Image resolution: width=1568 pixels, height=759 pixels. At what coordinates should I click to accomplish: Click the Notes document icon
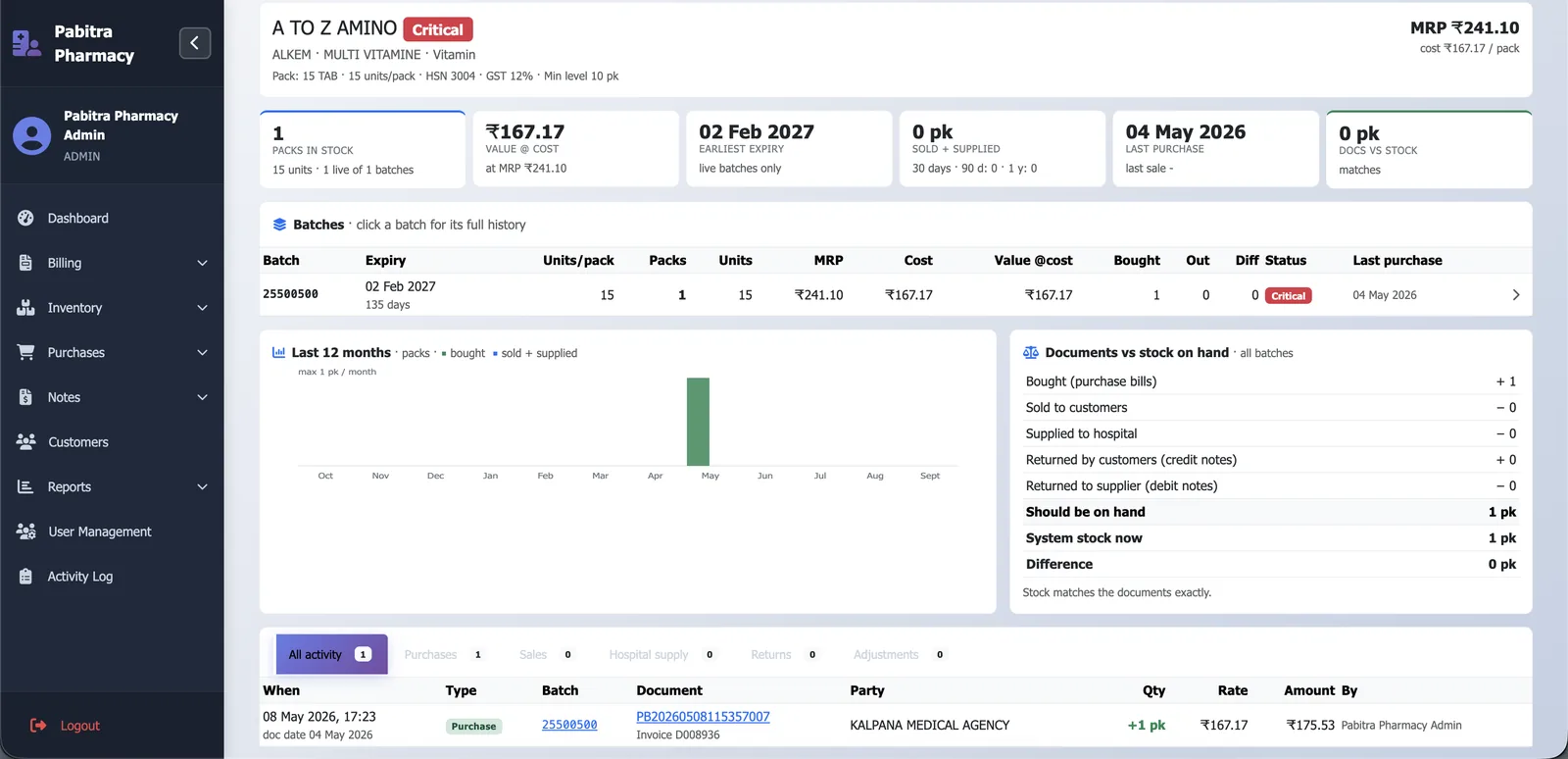pyautogui.click(x=25, y=397)
